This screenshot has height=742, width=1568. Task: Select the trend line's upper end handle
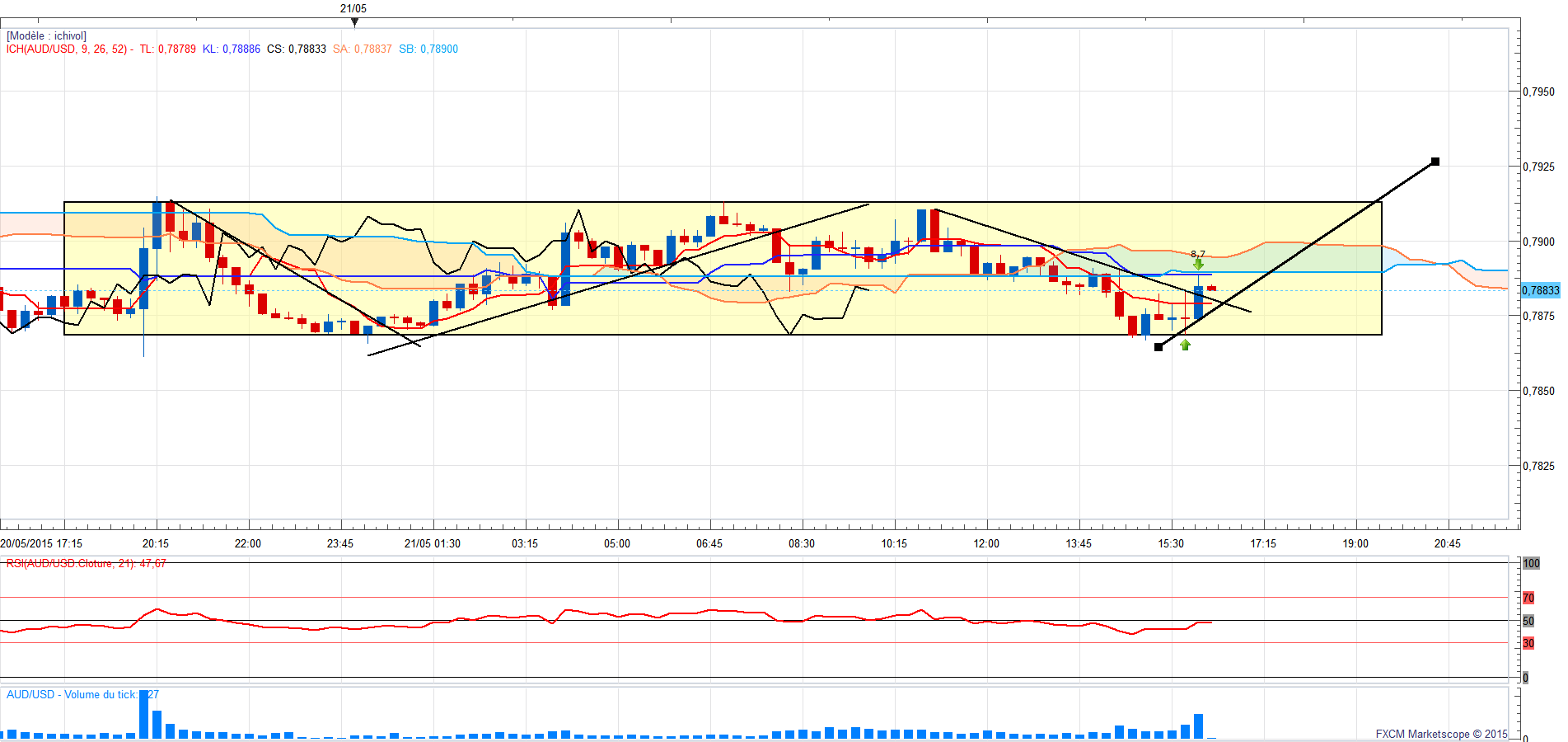pos(1435,162)
